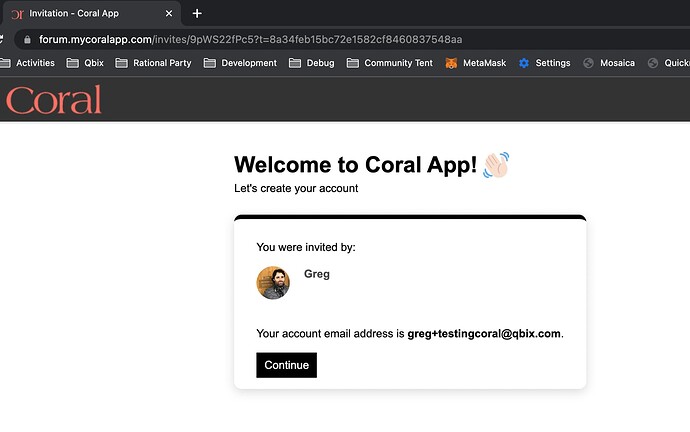Open the Debug bookmark folder
Screen dimensions: 690x432
[x=312, y=63]
